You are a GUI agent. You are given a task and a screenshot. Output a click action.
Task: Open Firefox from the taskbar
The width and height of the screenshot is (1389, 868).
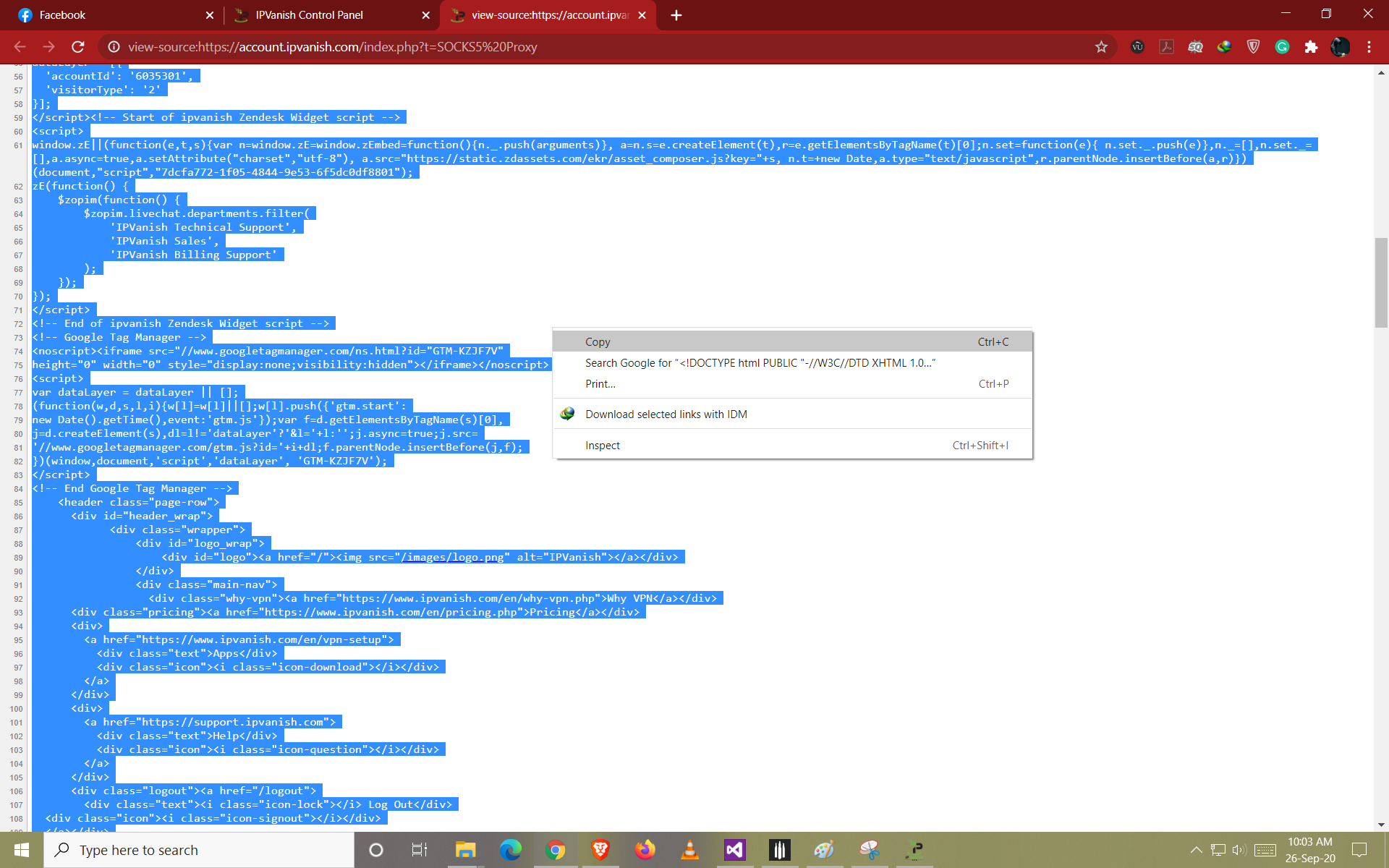click(645, 850)
